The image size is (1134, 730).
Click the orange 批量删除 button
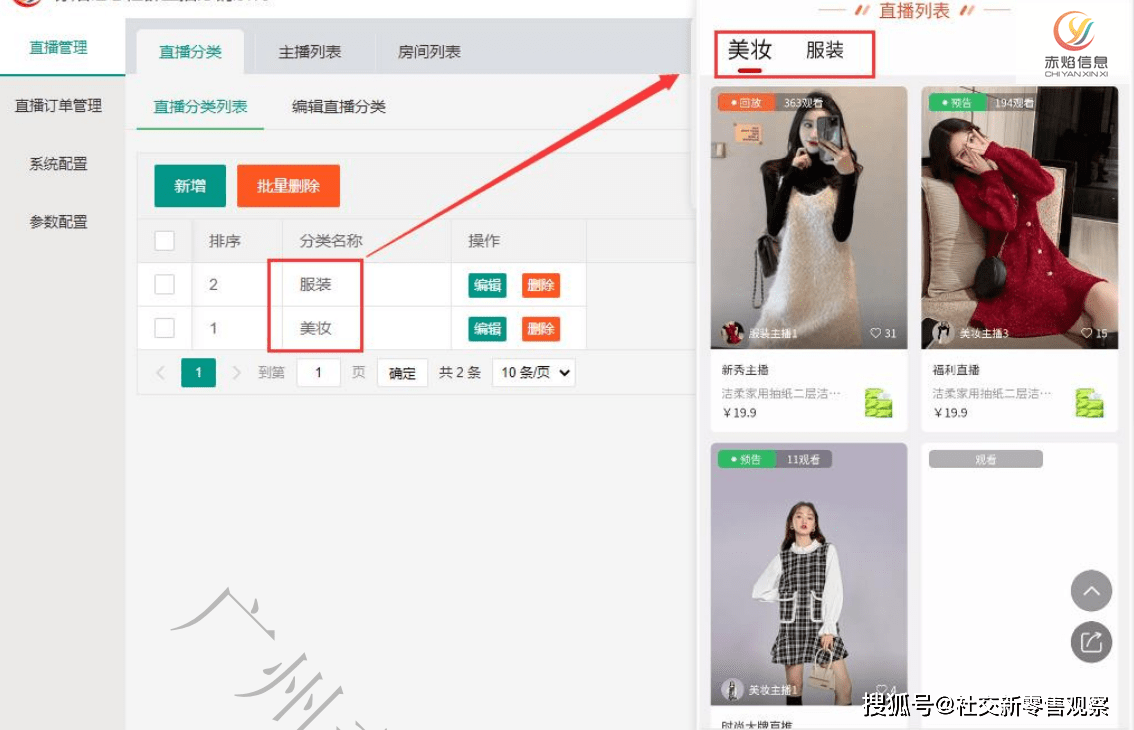click(288, 186)
